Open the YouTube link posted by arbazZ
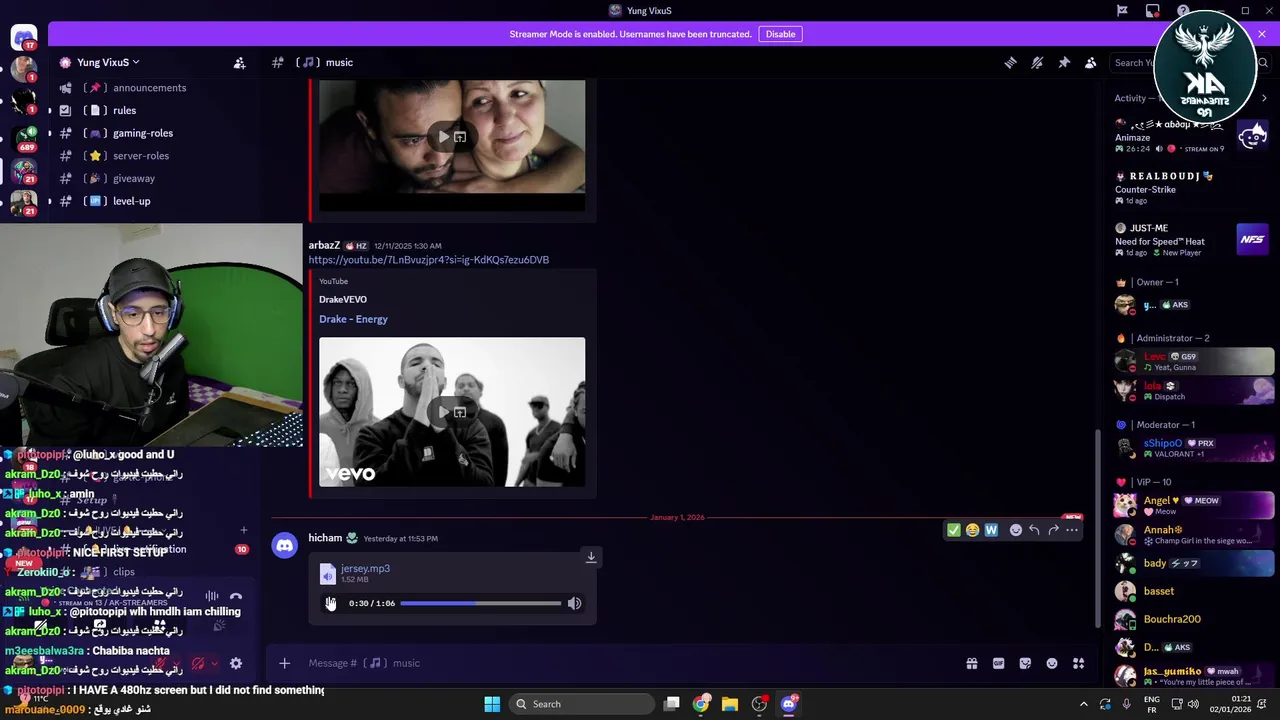 (428, 260)
